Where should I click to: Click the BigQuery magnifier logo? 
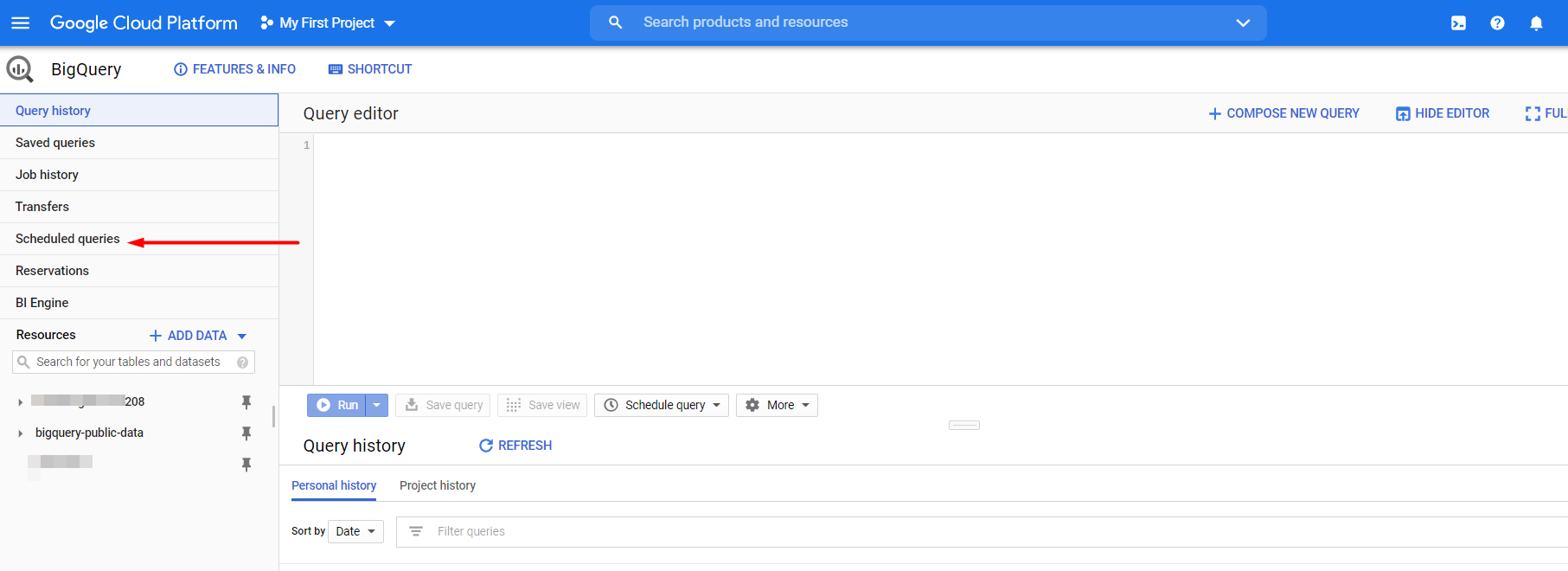point(20,69)
